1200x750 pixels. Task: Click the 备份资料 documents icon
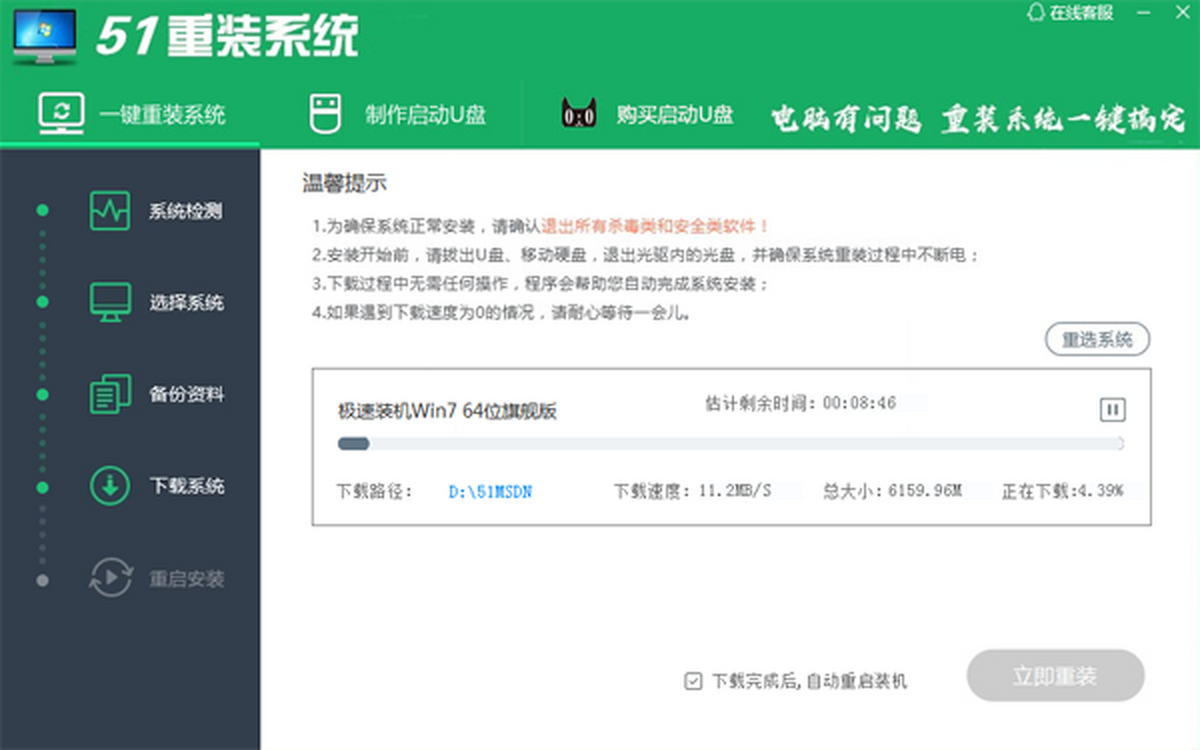tap(109, 394)
